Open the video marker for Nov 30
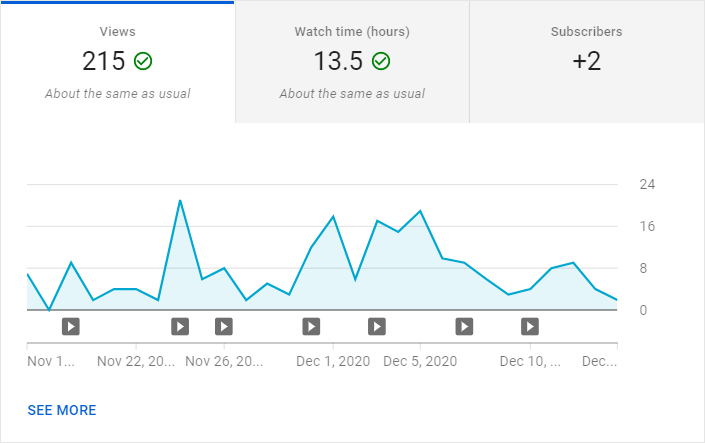The width and height of the screenshot is (705, 443). click(311, 327)
